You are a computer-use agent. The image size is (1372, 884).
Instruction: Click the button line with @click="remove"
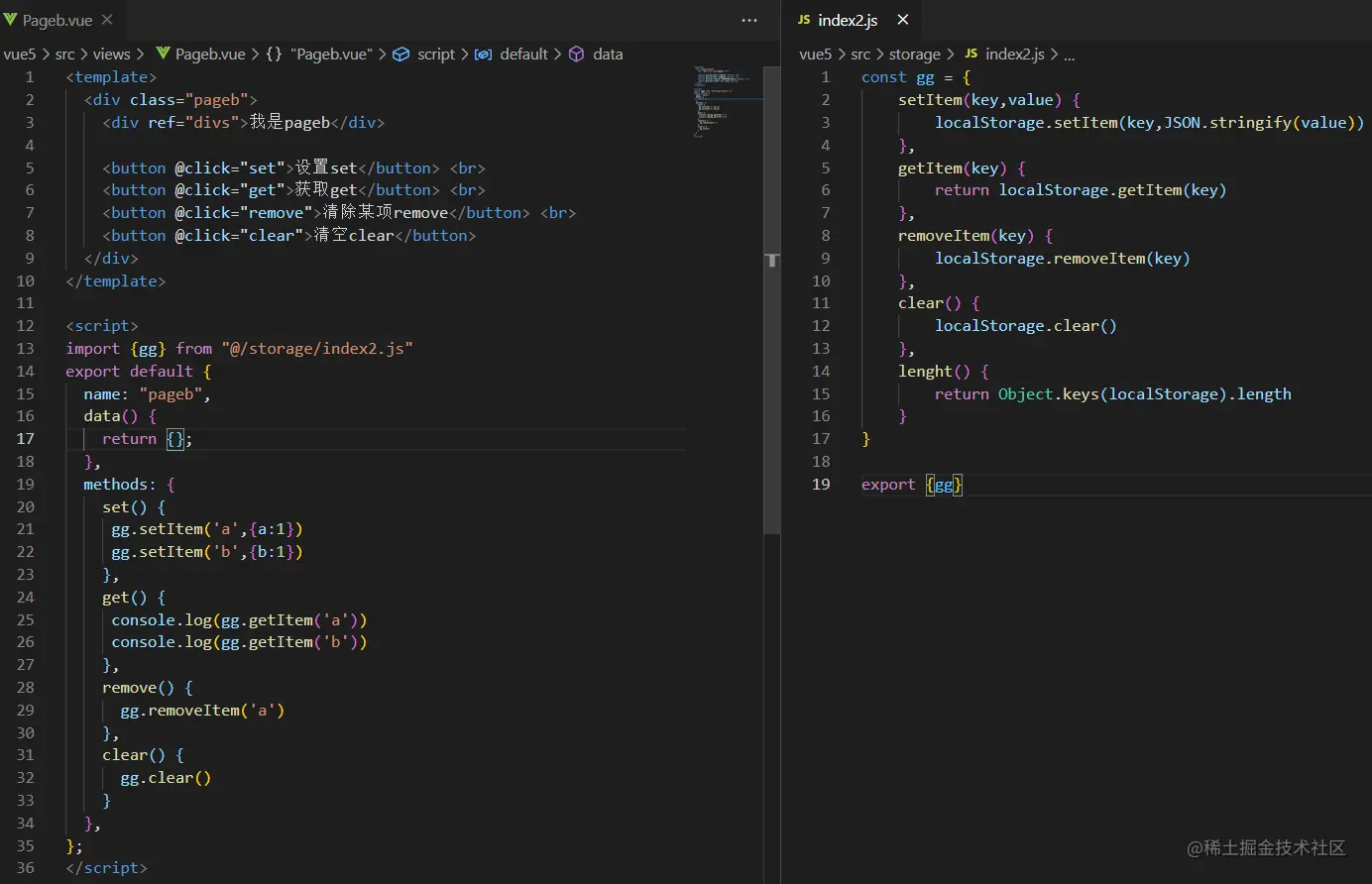[x=339, y=213]
